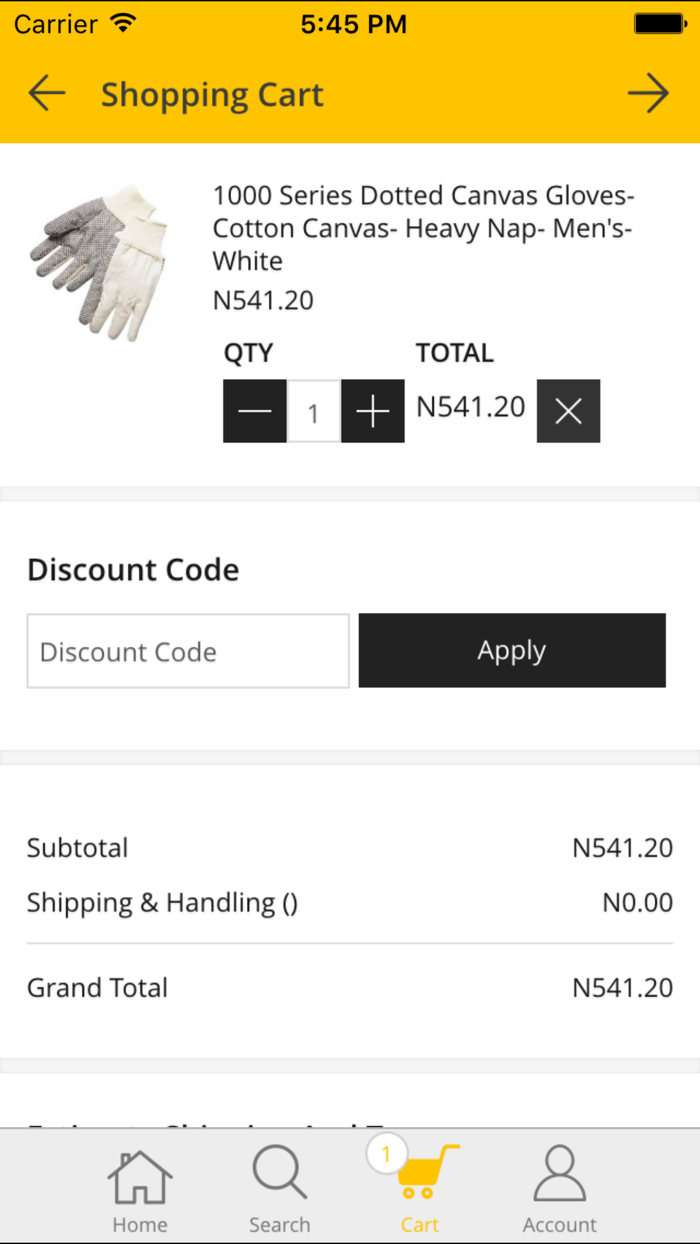Increase glove quantity with the plus button
This screenshot has height=1244, width=700.
(372, 411)
